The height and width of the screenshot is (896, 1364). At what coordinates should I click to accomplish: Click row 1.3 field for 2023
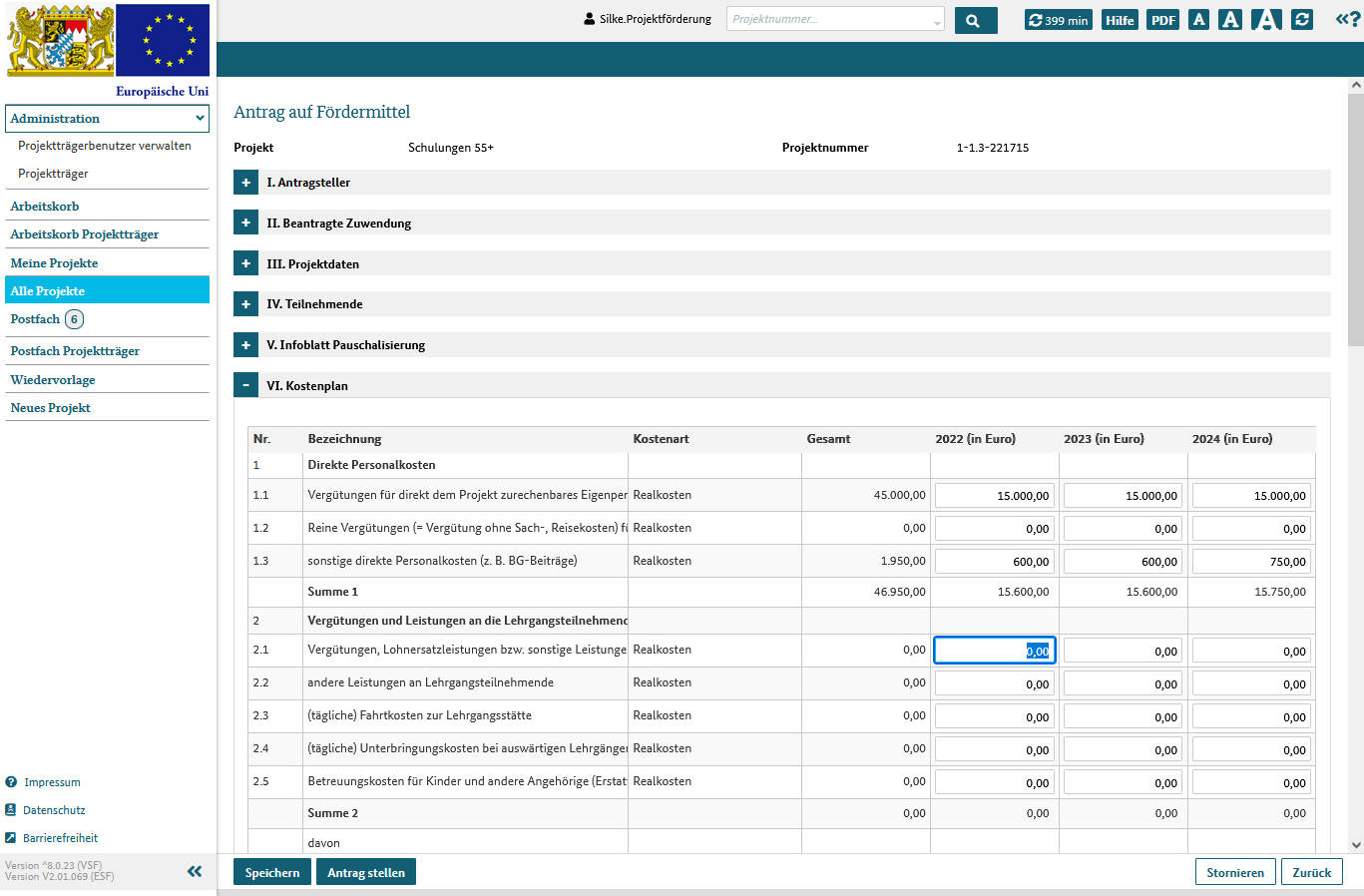coord(1124,562)
